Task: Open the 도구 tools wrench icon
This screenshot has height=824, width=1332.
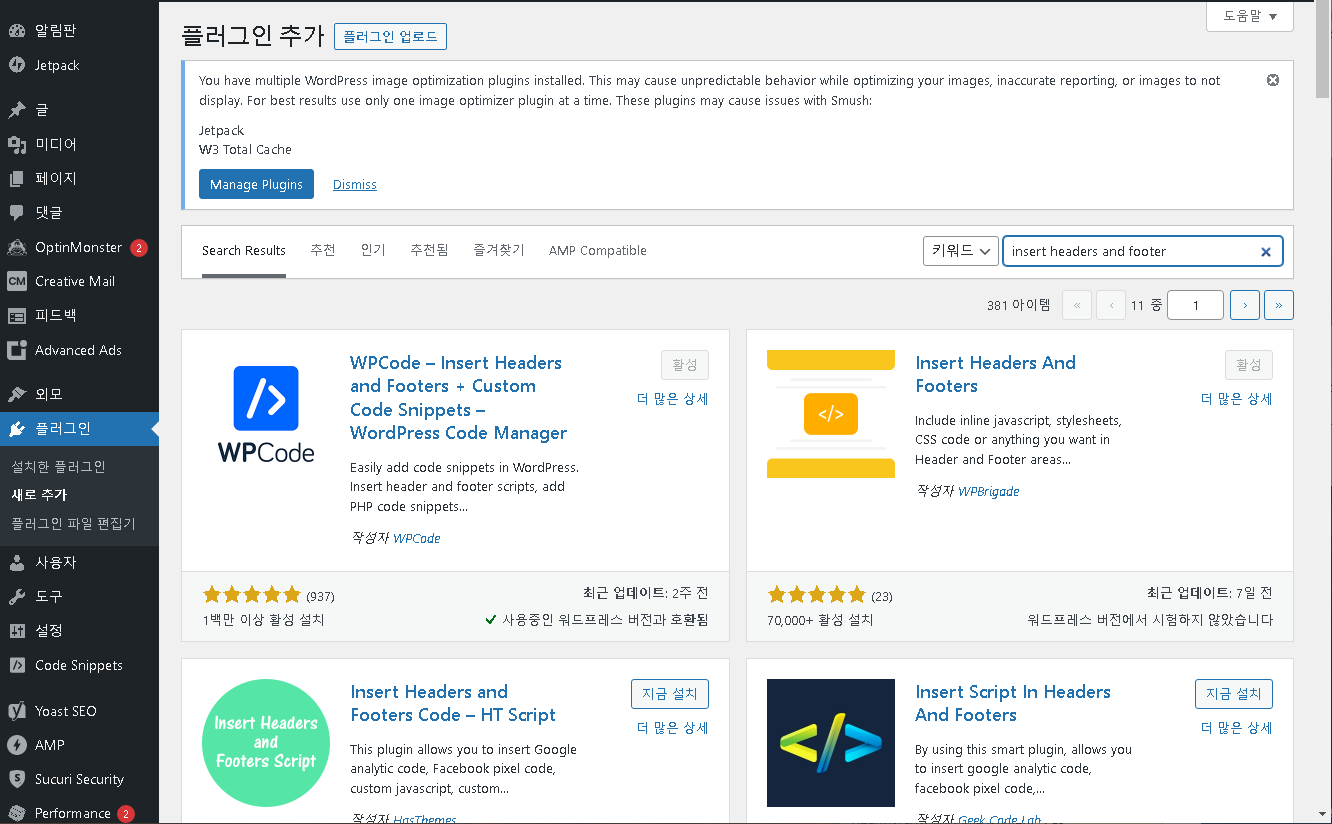Action: pyautogui.click(x=17, y=596)
